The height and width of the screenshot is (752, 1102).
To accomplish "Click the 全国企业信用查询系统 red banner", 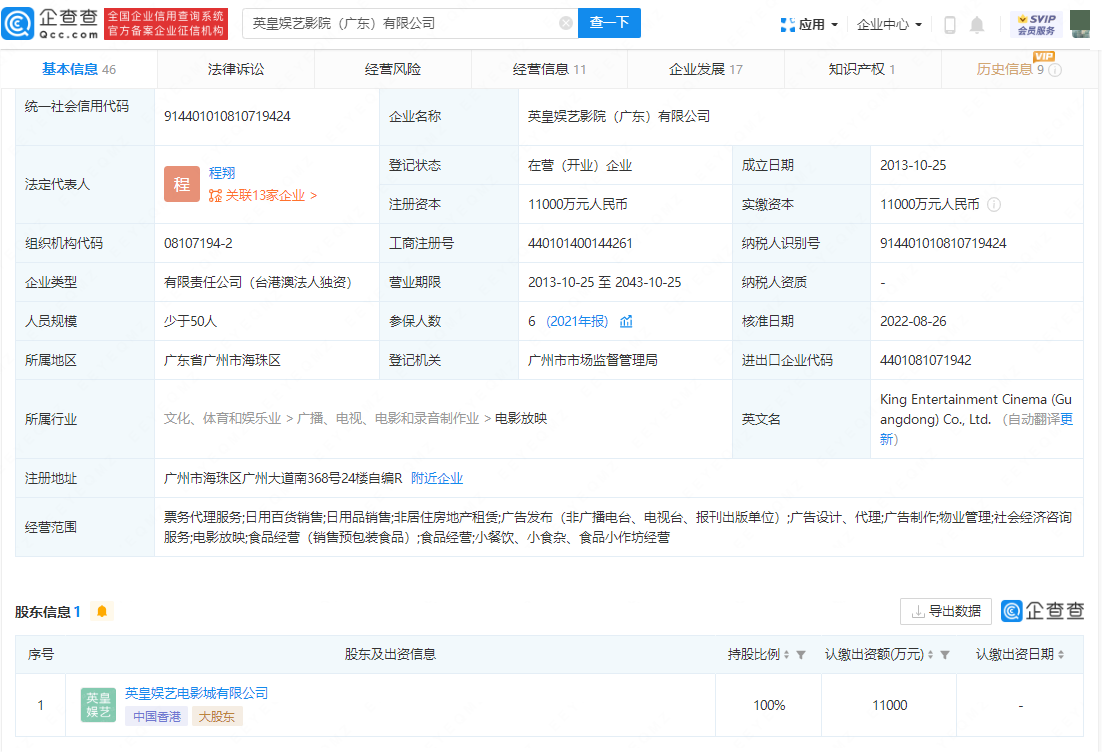I will click(166, 23).
